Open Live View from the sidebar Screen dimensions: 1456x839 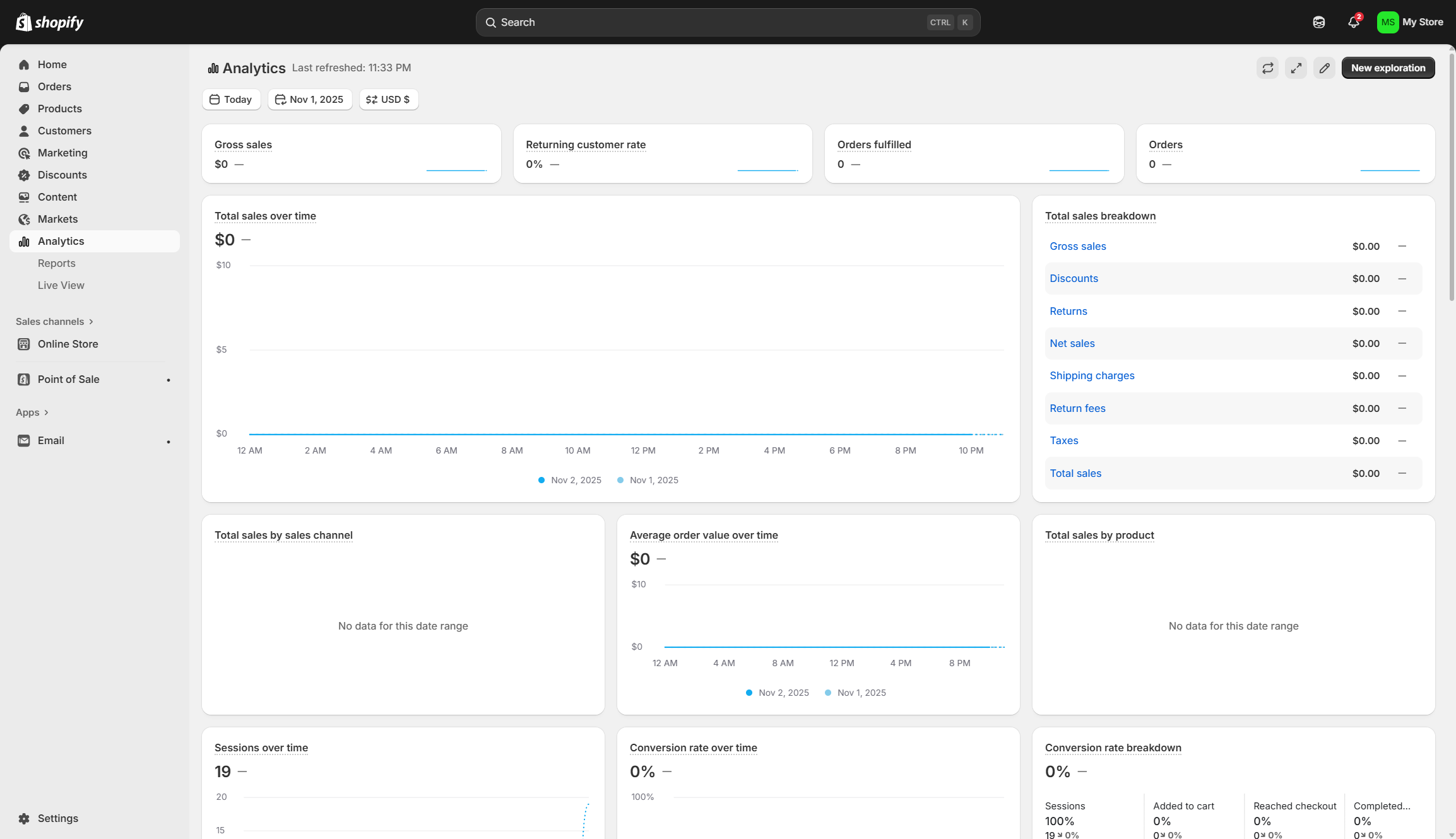(x=61, y=285)
